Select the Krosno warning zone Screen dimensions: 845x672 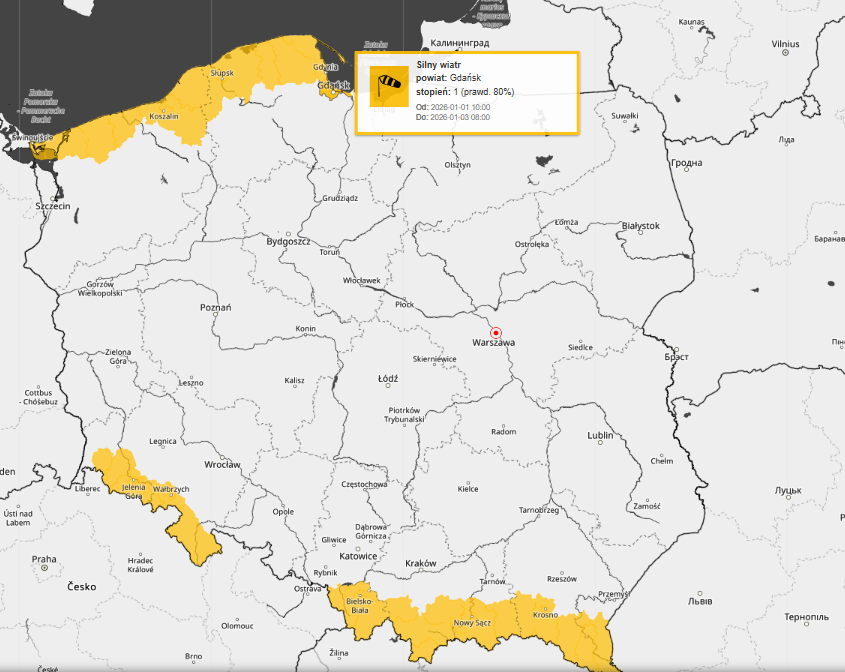tap(545, 622)
